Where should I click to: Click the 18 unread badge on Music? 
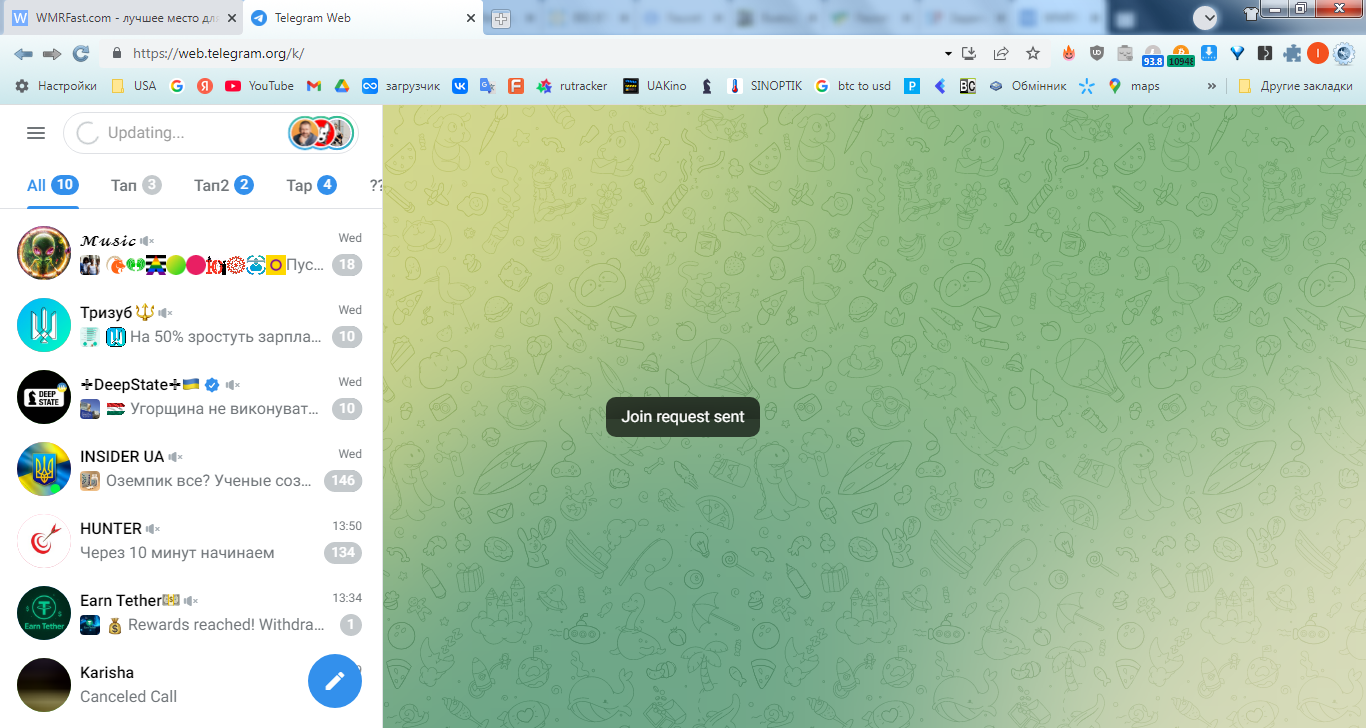point(347,265)
